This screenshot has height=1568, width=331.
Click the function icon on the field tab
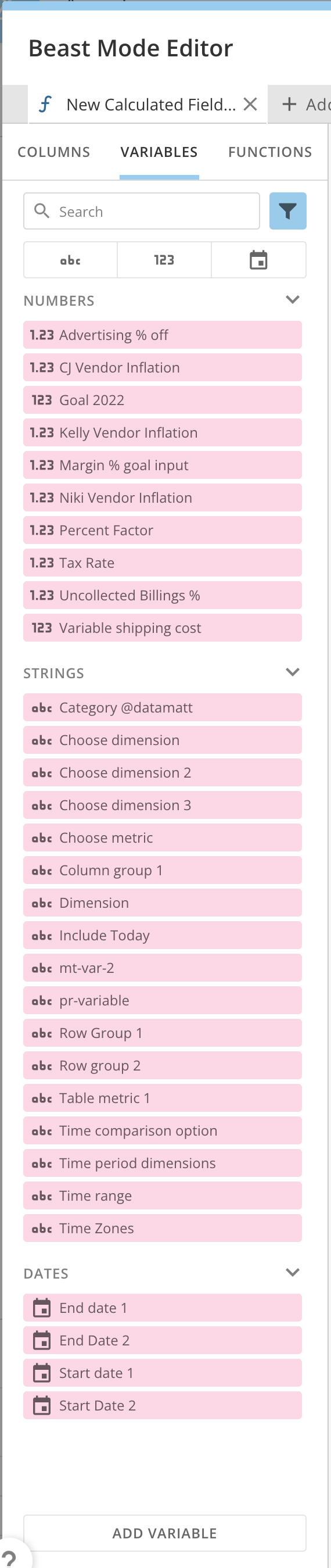pyautogui.click(x=45, y=104)
